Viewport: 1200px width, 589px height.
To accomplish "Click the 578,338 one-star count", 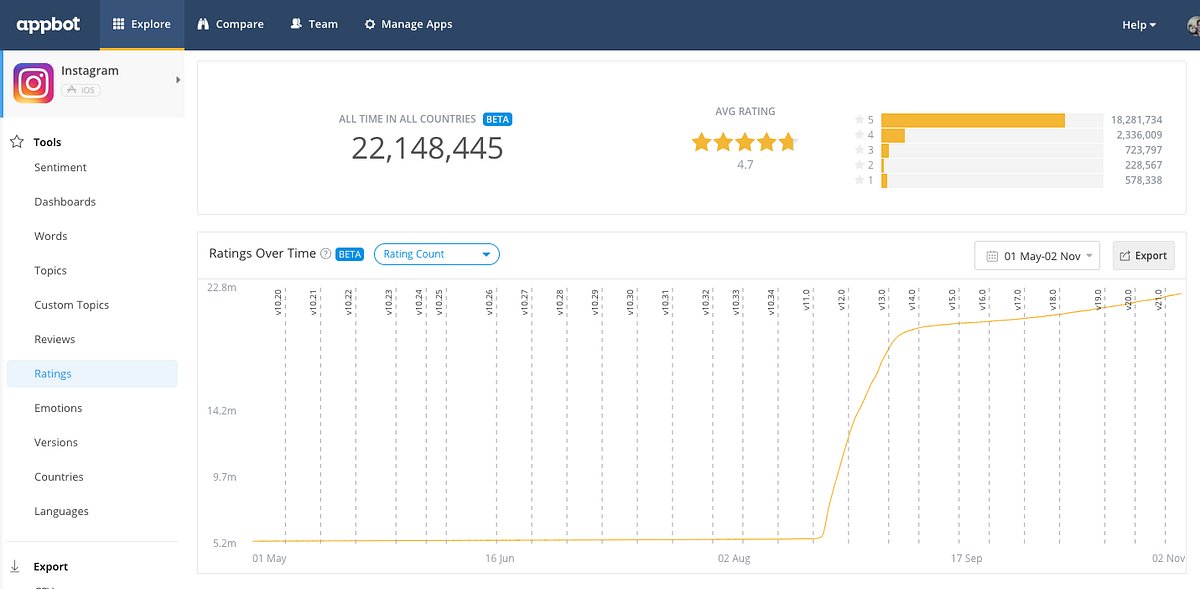I will pyautogui.click(x=1143, y=180).
